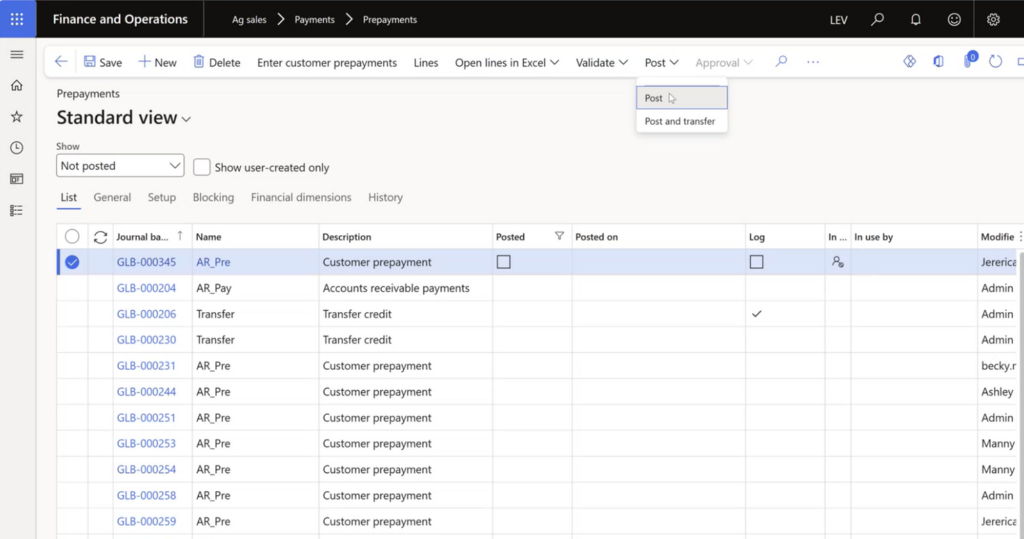
Task: Toggle Log checkbox for GLB-000345
Action: (756, 262)
